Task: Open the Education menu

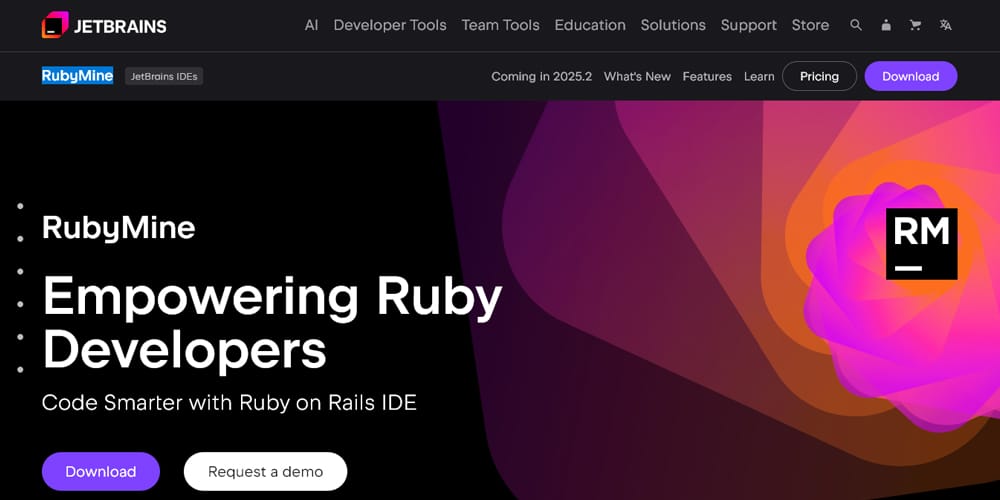Action: click(x=590, y=26)
